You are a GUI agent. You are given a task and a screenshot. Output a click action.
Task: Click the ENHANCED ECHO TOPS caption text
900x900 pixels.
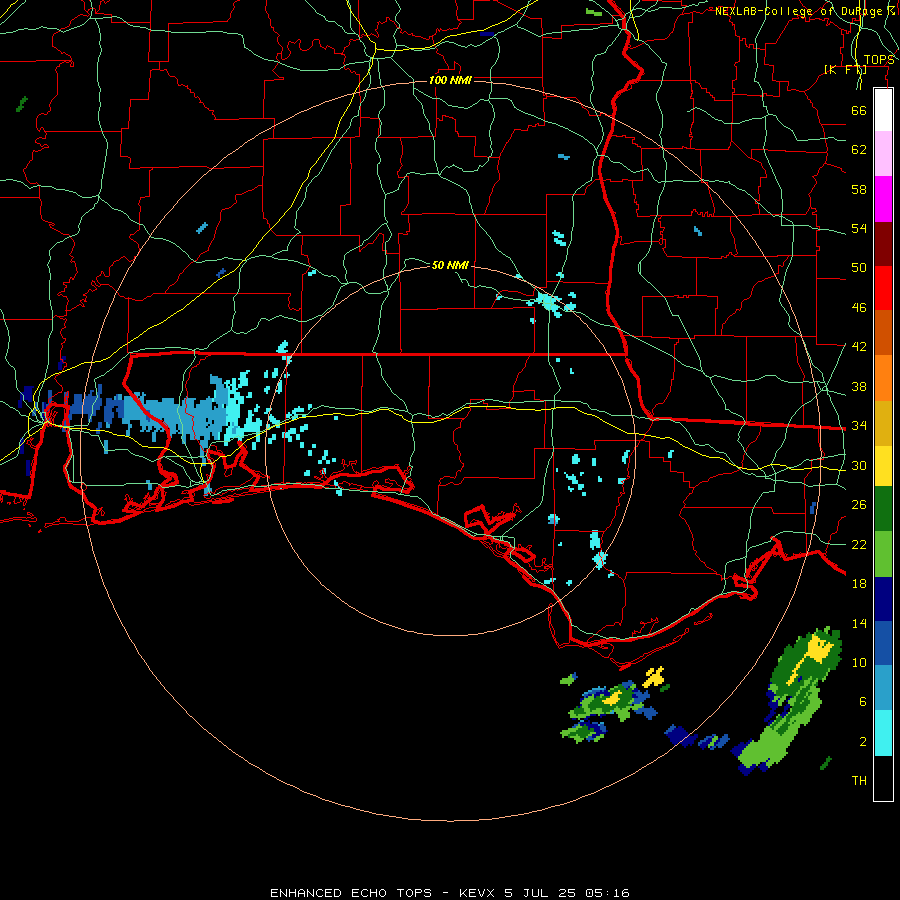[351, 893]
